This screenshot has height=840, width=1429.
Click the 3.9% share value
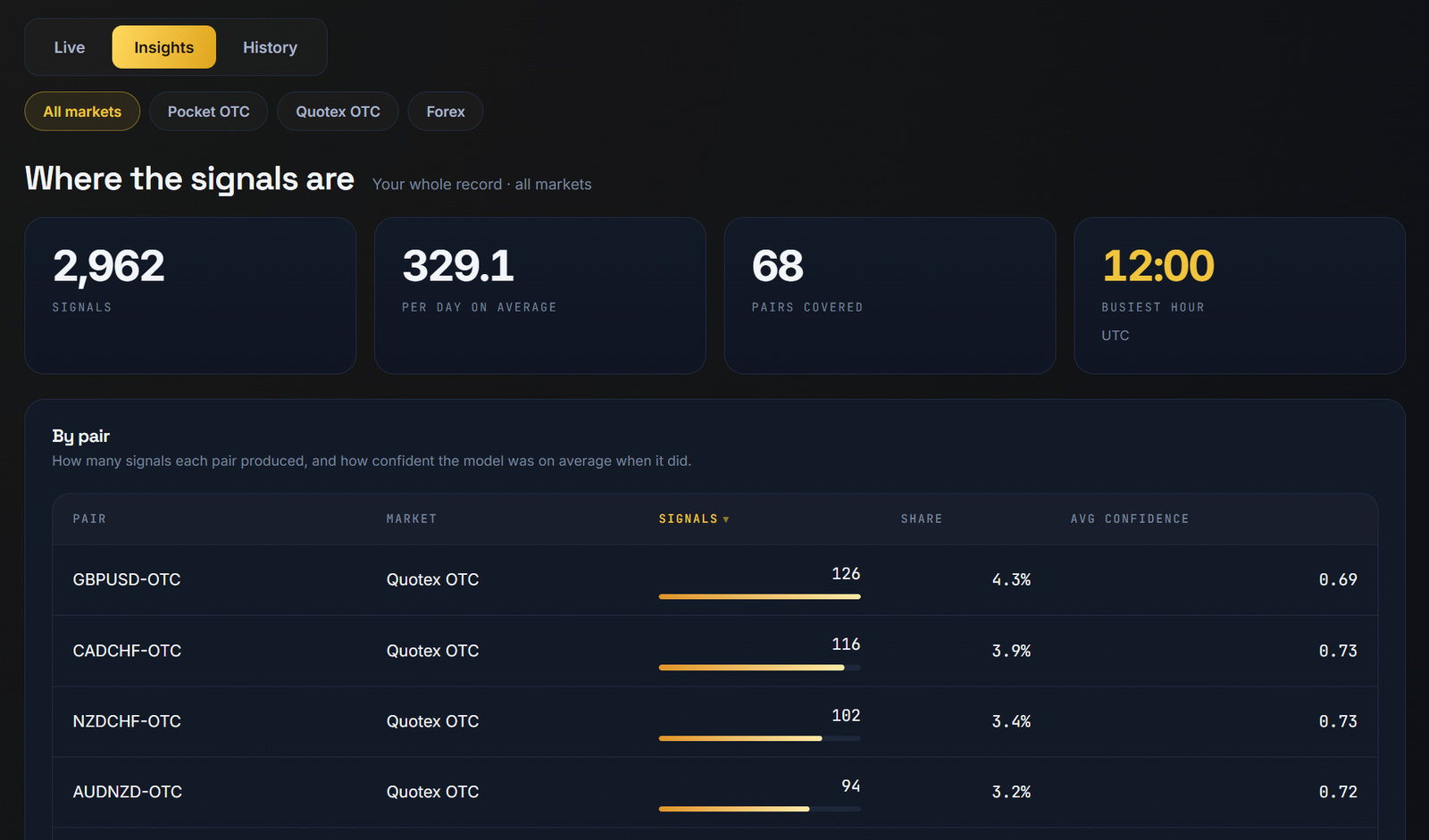tap(1011, 651)
